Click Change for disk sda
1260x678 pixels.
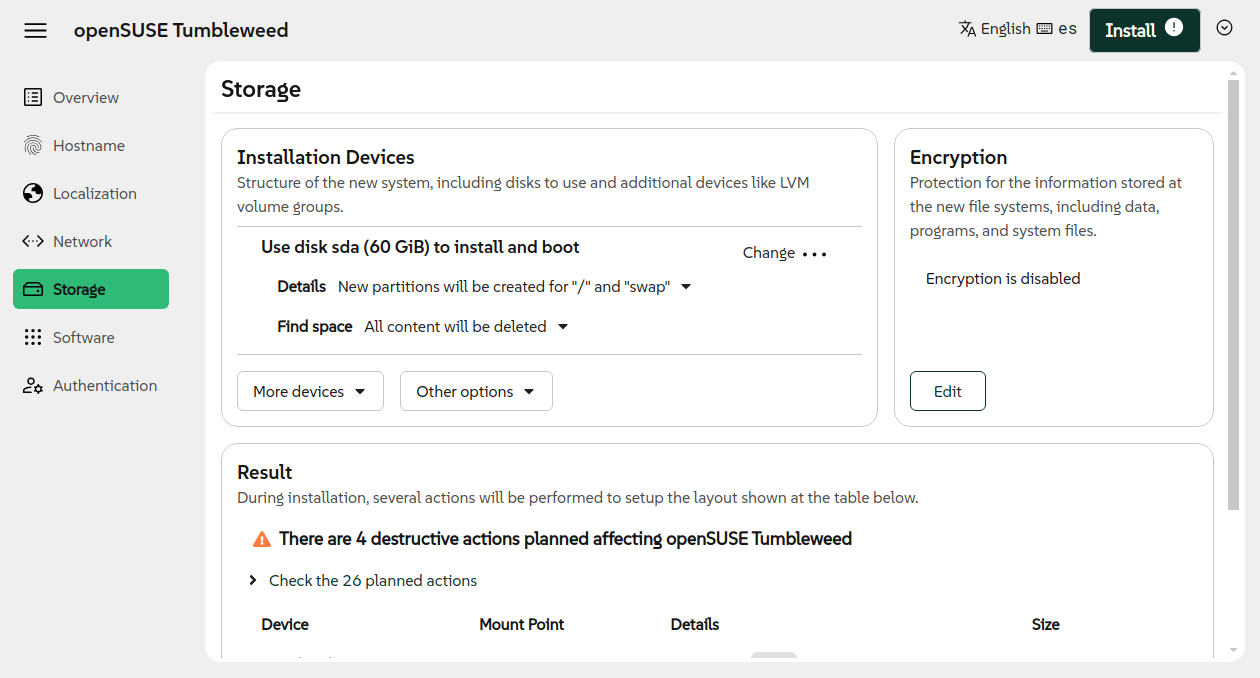click(x=769, y=253)
